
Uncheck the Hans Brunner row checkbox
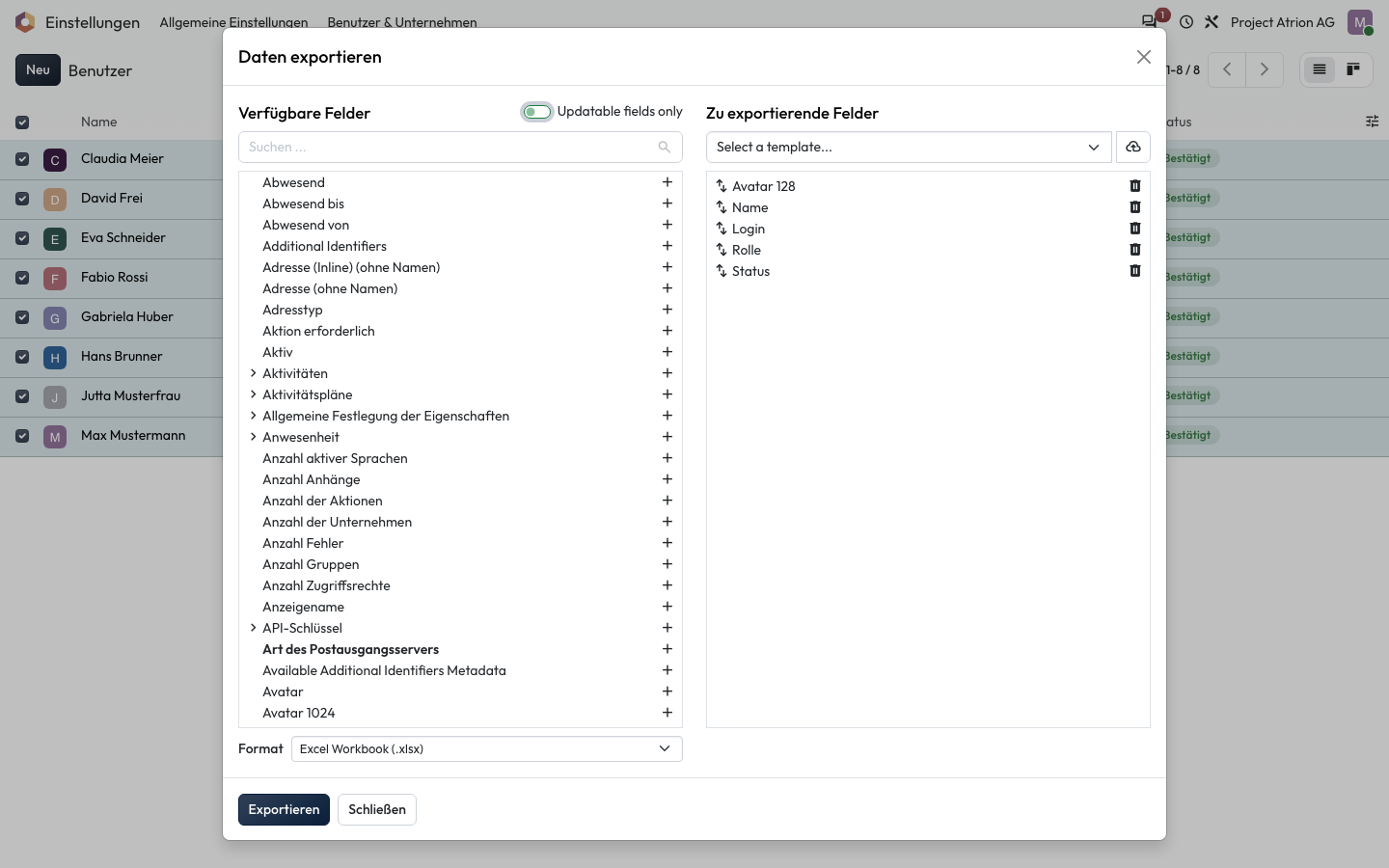(x=22, y=357)
